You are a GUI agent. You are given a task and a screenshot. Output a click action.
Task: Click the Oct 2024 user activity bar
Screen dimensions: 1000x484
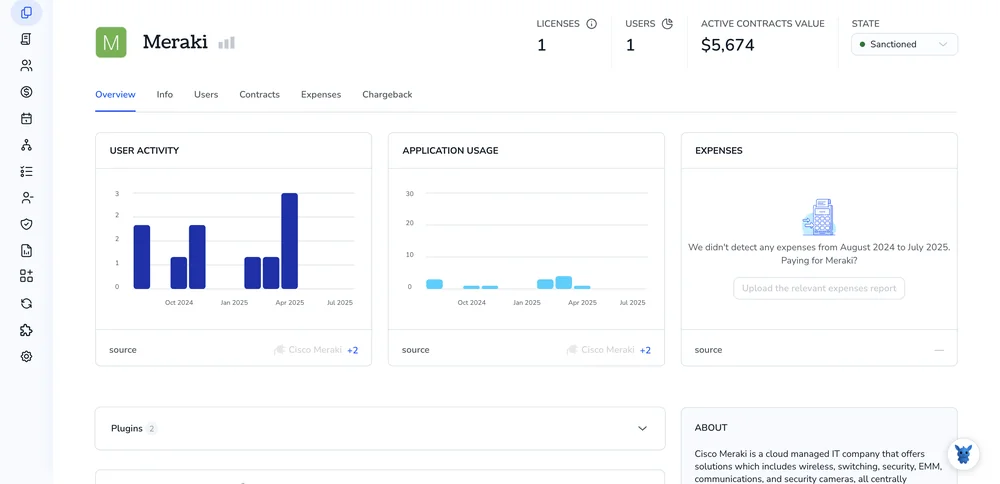(179, 273)
